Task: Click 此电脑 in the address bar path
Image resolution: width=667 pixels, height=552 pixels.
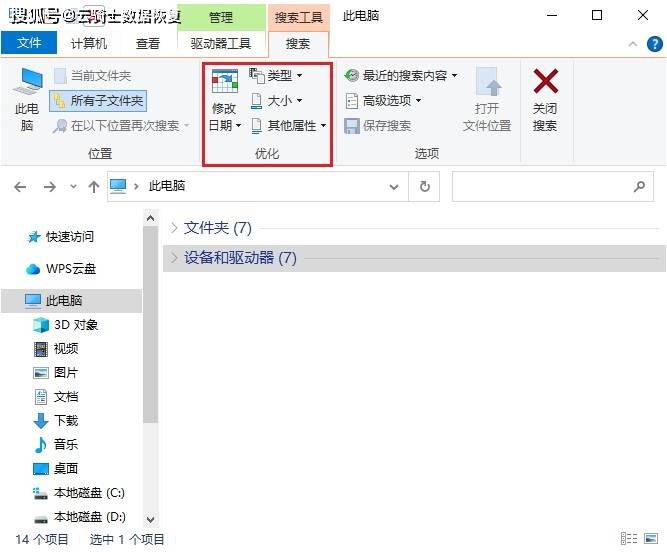Action: [x=167, y=186]
